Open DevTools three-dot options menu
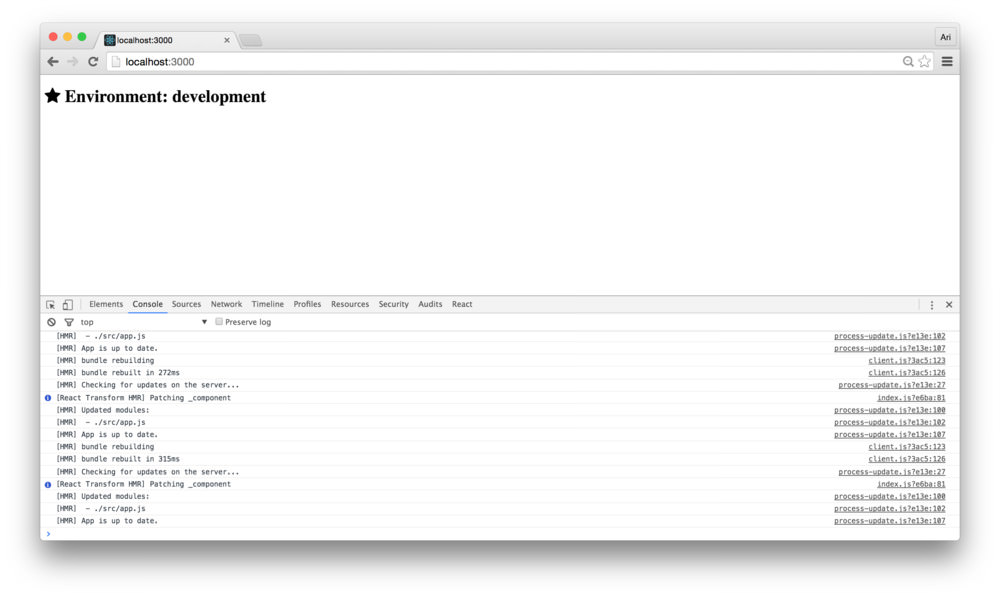This screenshot has width=1000, height=598. 932,305
